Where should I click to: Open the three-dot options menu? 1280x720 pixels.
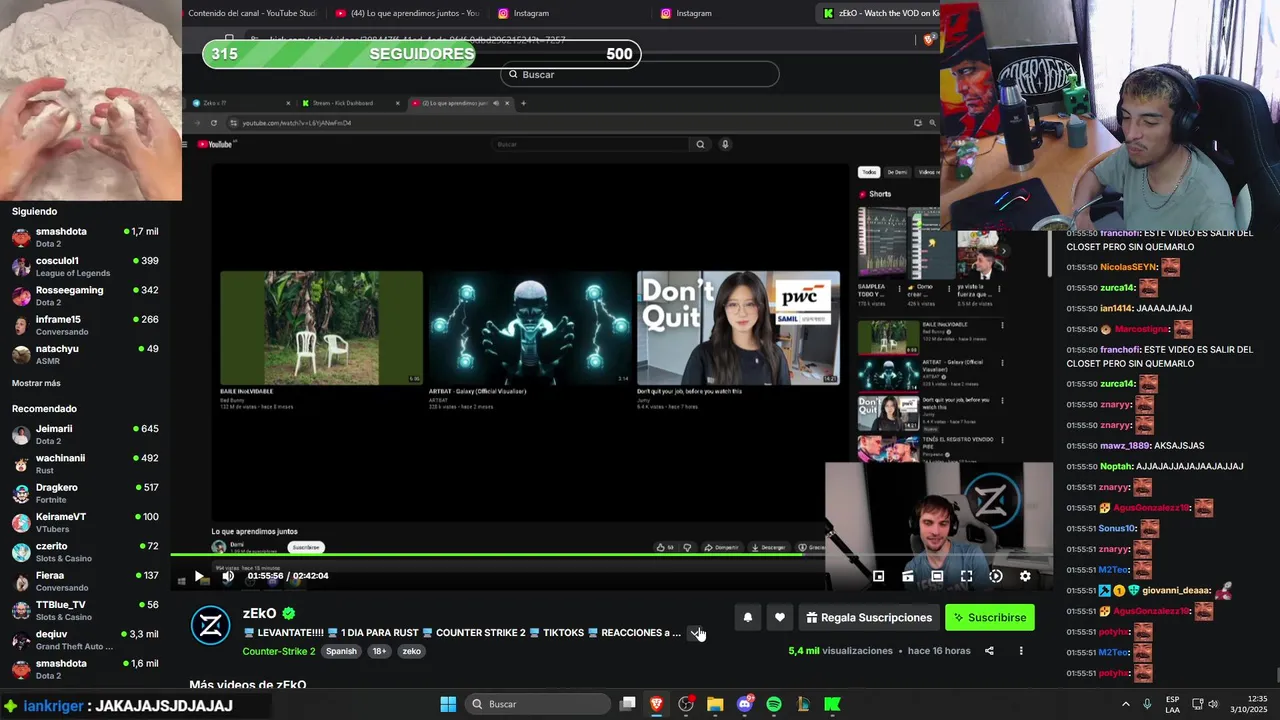click(1021, 651)
